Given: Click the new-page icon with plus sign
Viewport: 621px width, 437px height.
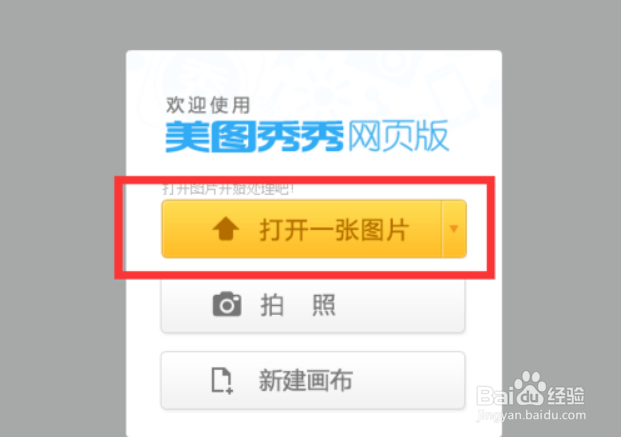Looking at the screenshot, I should [x=222, y=380].
